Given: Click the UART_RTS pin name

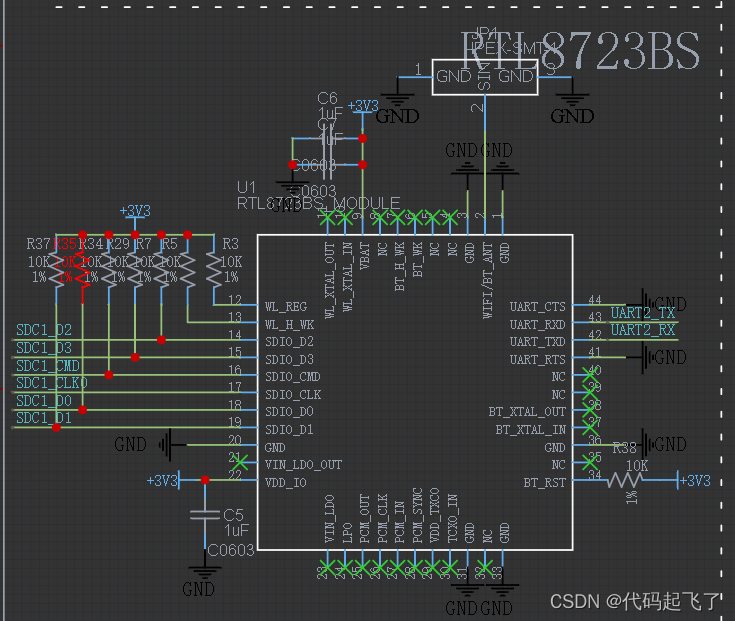Looking at the screenshot, I should tap(538, 360).
